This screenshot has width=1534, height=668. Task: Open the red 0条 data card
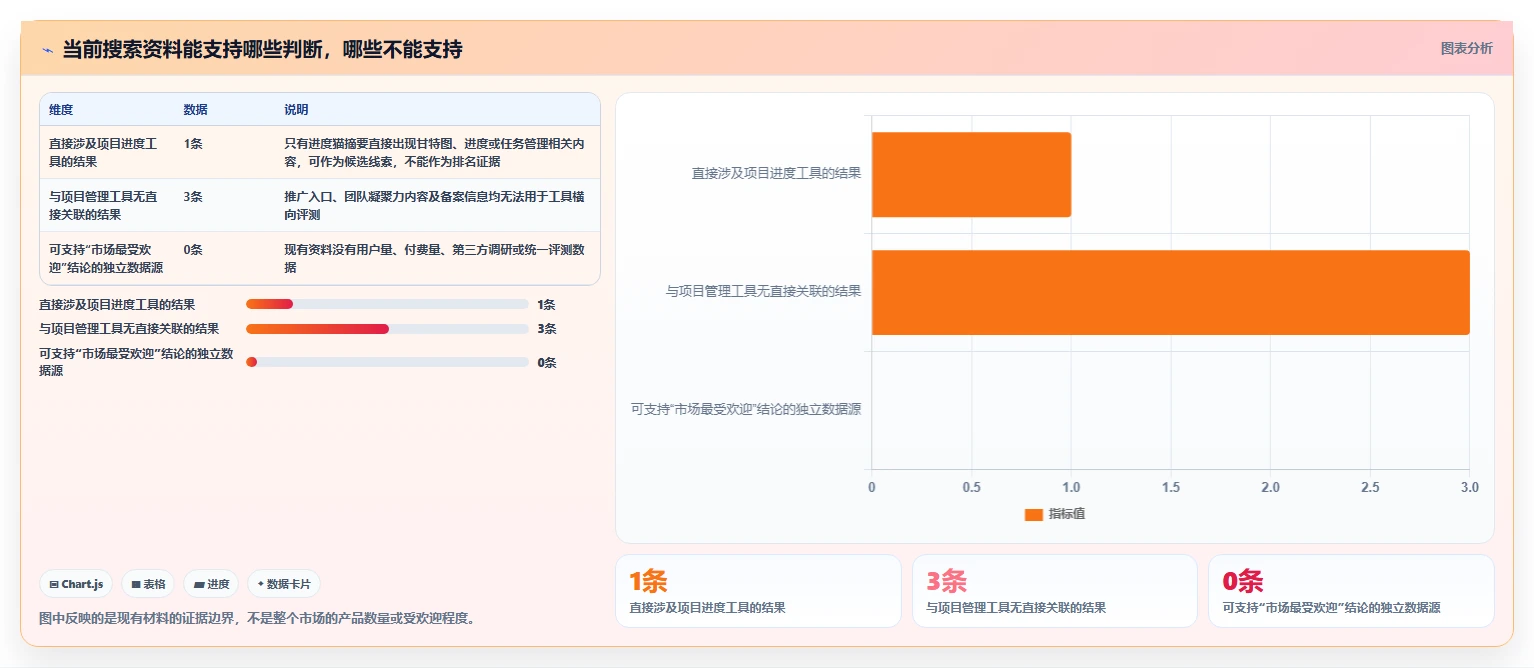pyautogui.click(x=1351, y=591)
